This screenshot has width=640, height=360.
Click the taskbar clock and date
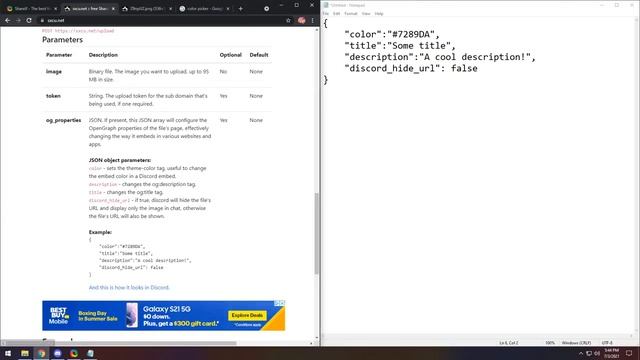click(611, 353)
